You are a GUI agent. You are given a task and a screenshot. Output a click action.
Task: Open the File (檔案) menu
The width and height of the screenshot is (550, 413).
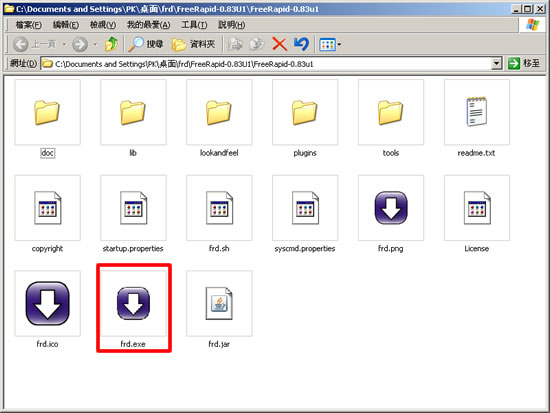pyautogui.click(x=29, y=25)
